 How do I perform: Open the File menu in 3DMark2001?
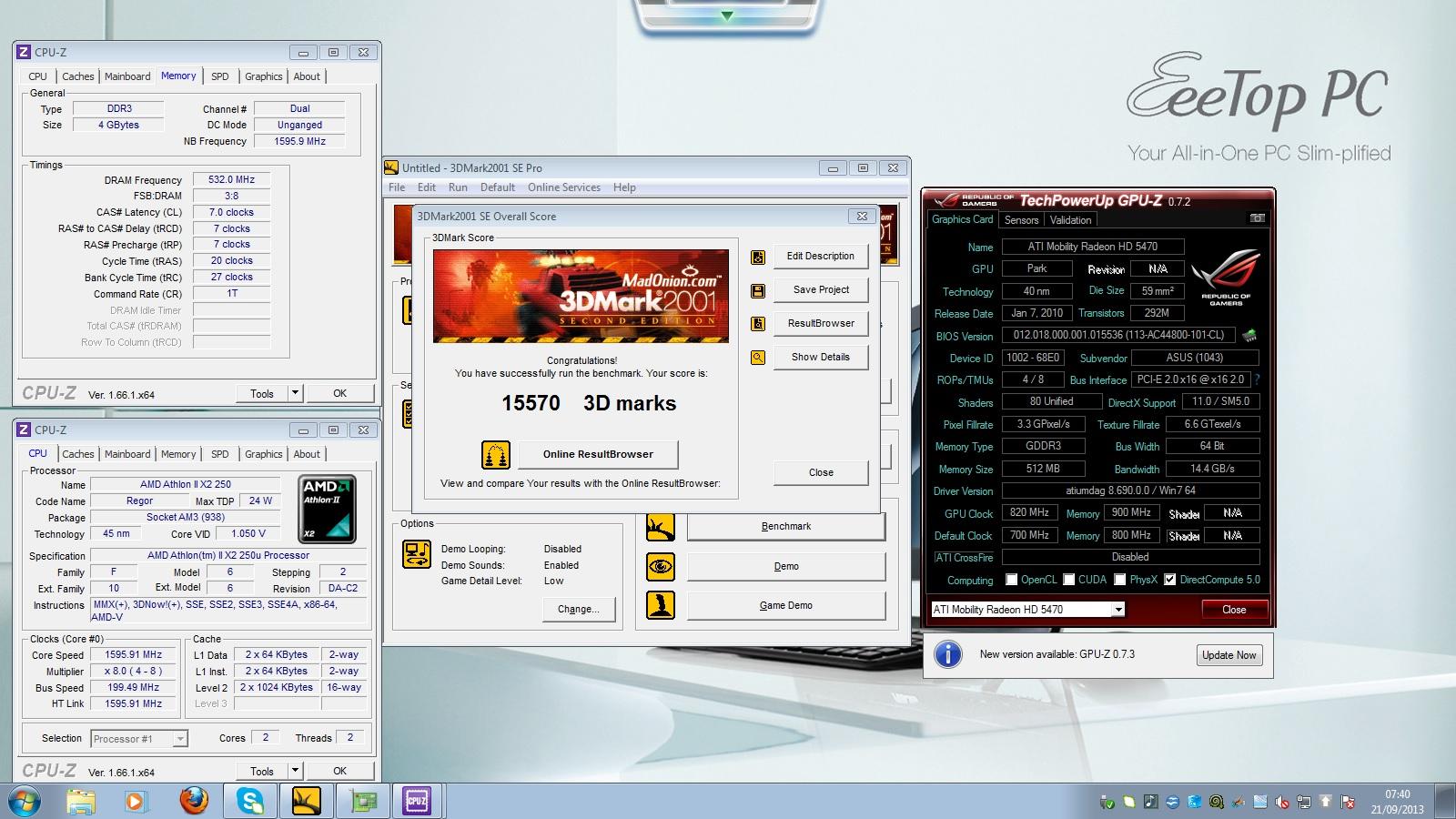397,187
